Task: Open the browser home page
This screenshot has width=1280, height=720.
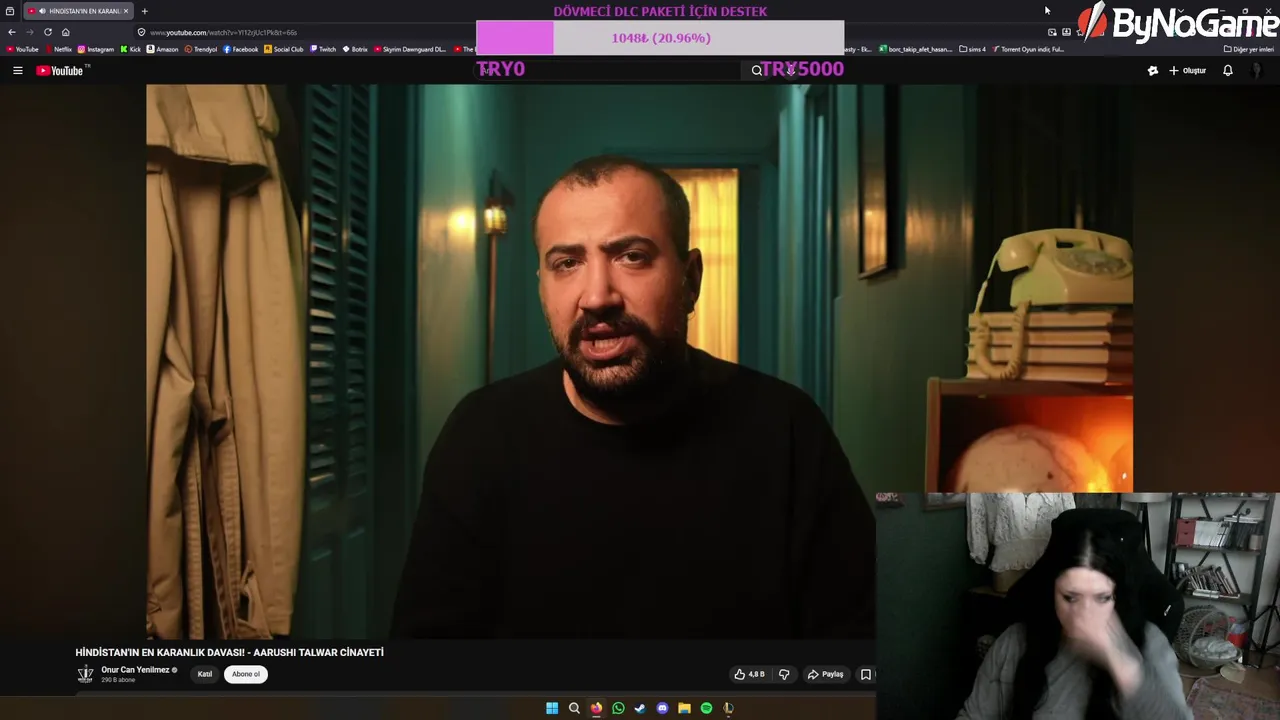Action: point(66,32)
